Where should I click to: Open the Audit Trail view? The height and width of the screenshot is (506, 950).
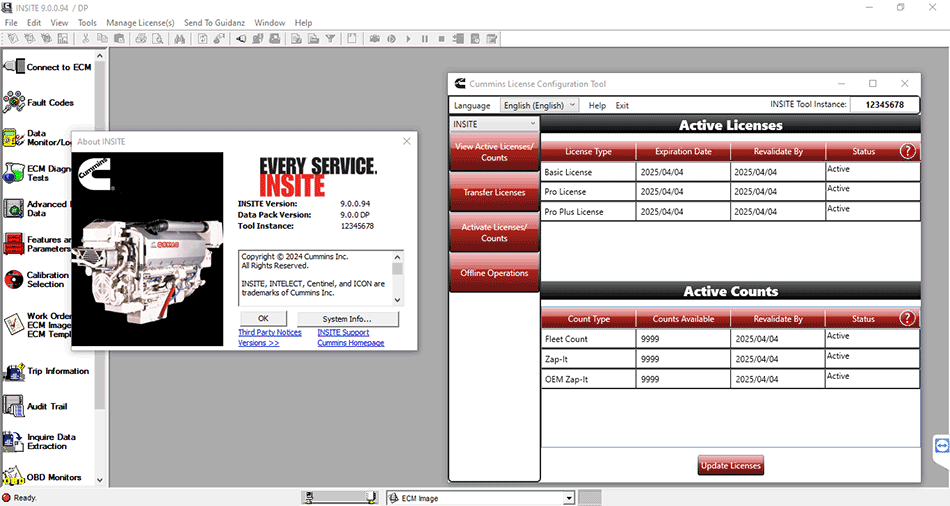[x=35, y=406]
